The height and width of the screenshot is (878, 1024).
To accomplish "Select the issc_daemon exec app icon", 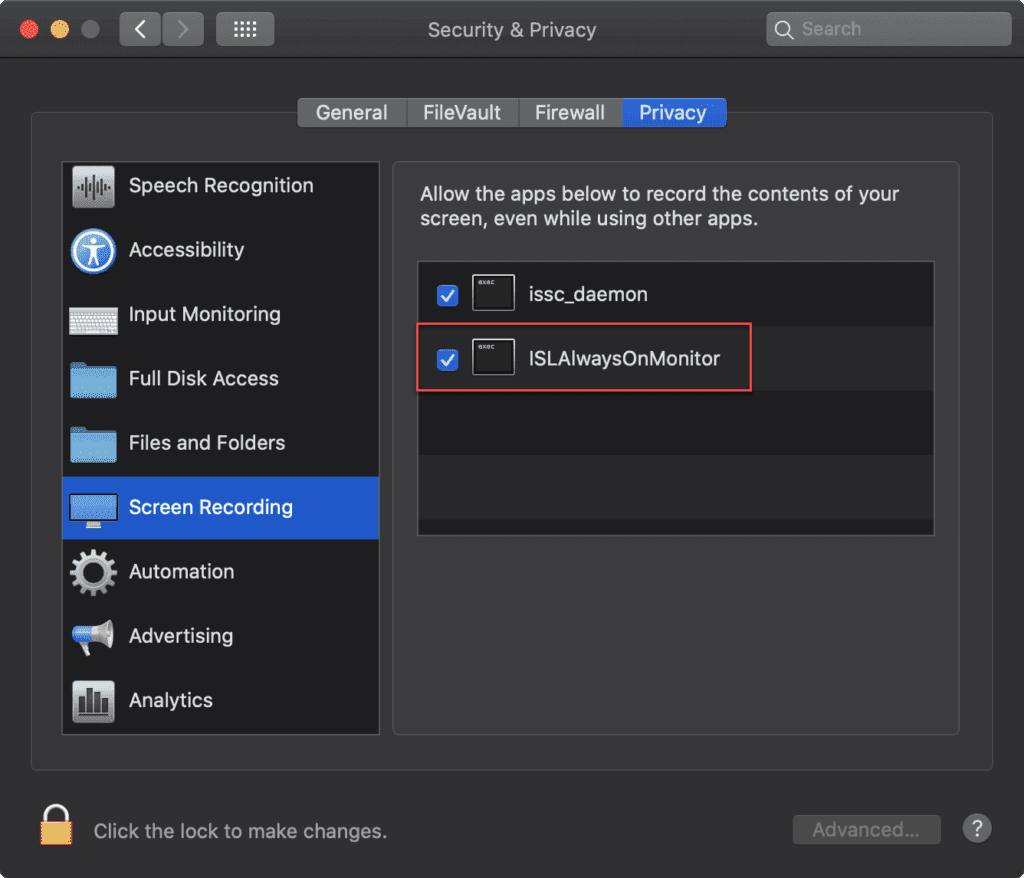I will 493,294.
